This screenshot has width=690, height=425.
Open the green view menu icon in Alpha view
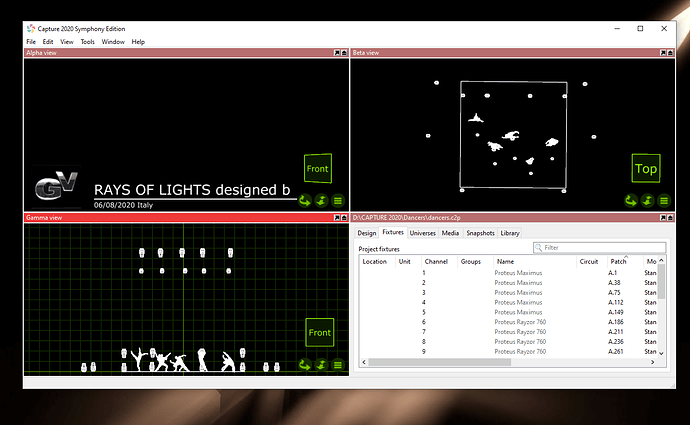pyautogui.click(x=338, y=201)
